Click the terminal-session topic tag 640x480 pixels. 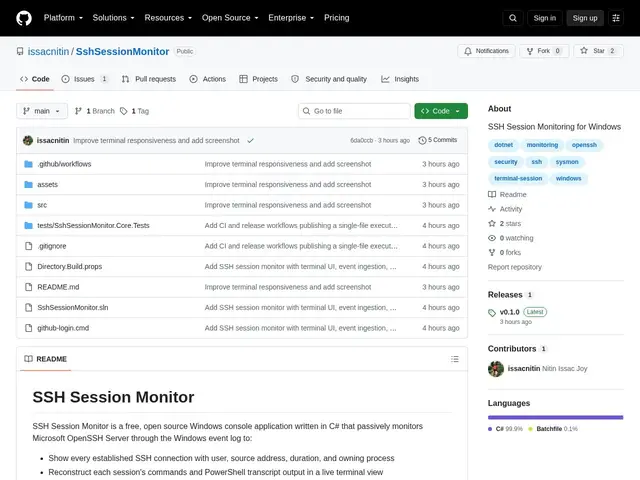[518, 178]
